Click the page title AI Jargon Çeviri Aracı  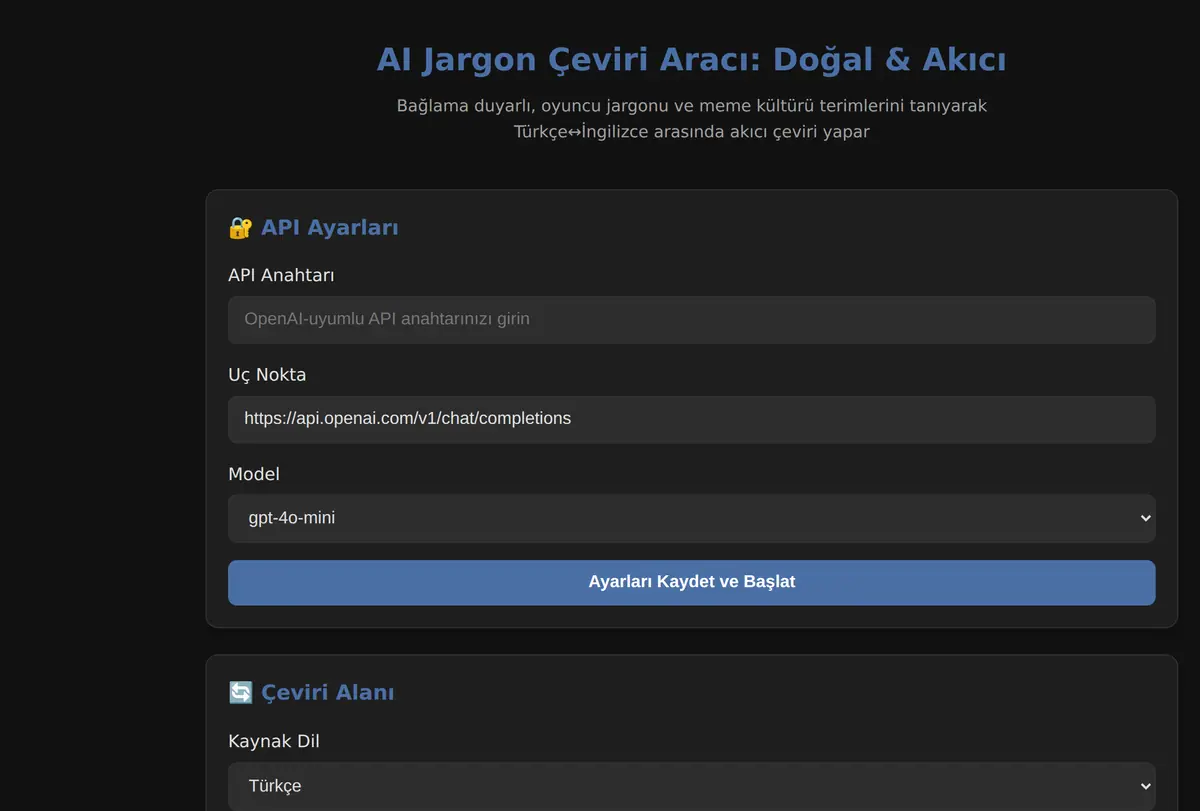coord(691,60)
